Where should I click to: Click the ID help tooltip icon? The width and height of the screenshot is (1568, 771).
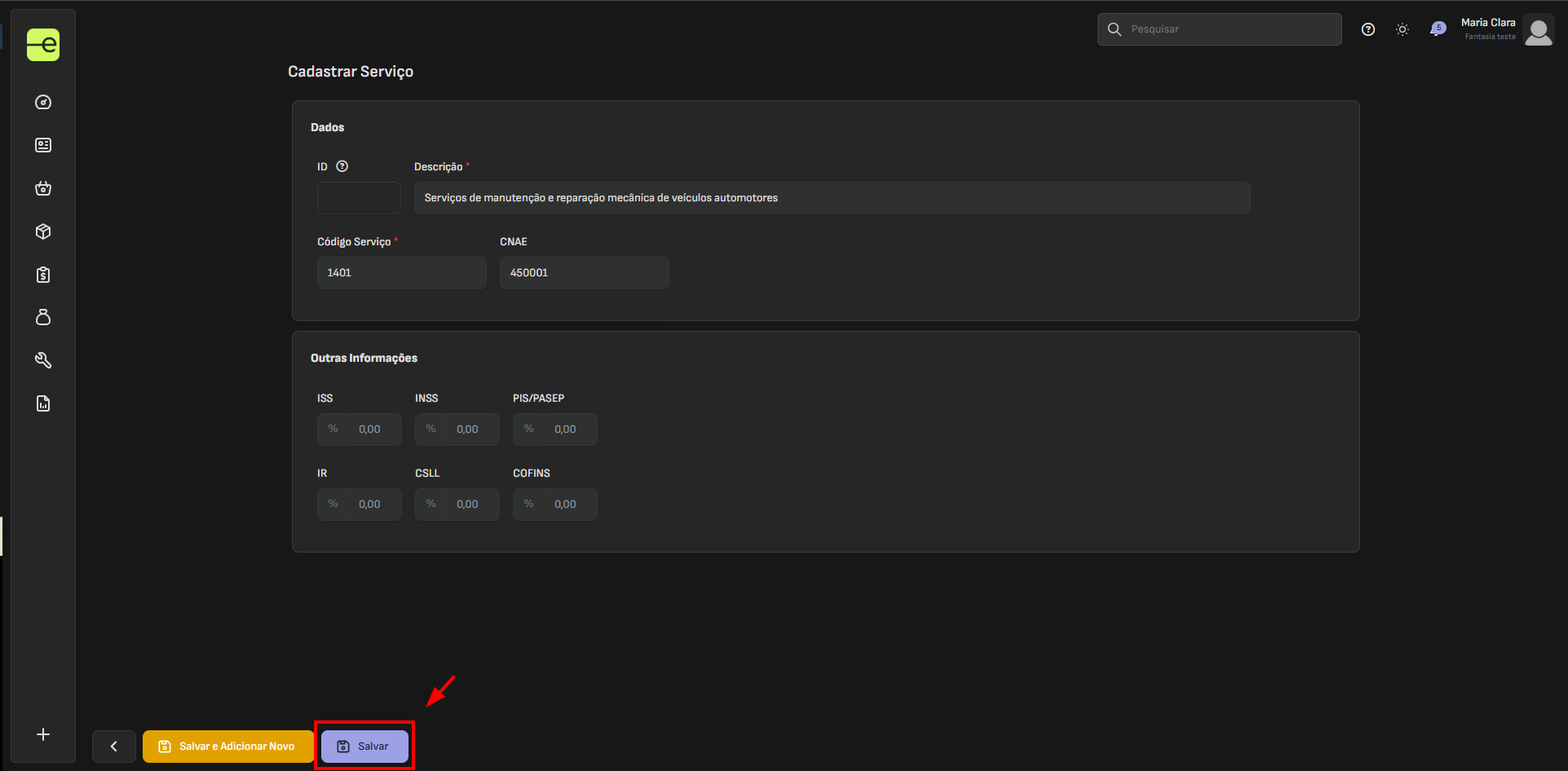coord(342,166)
